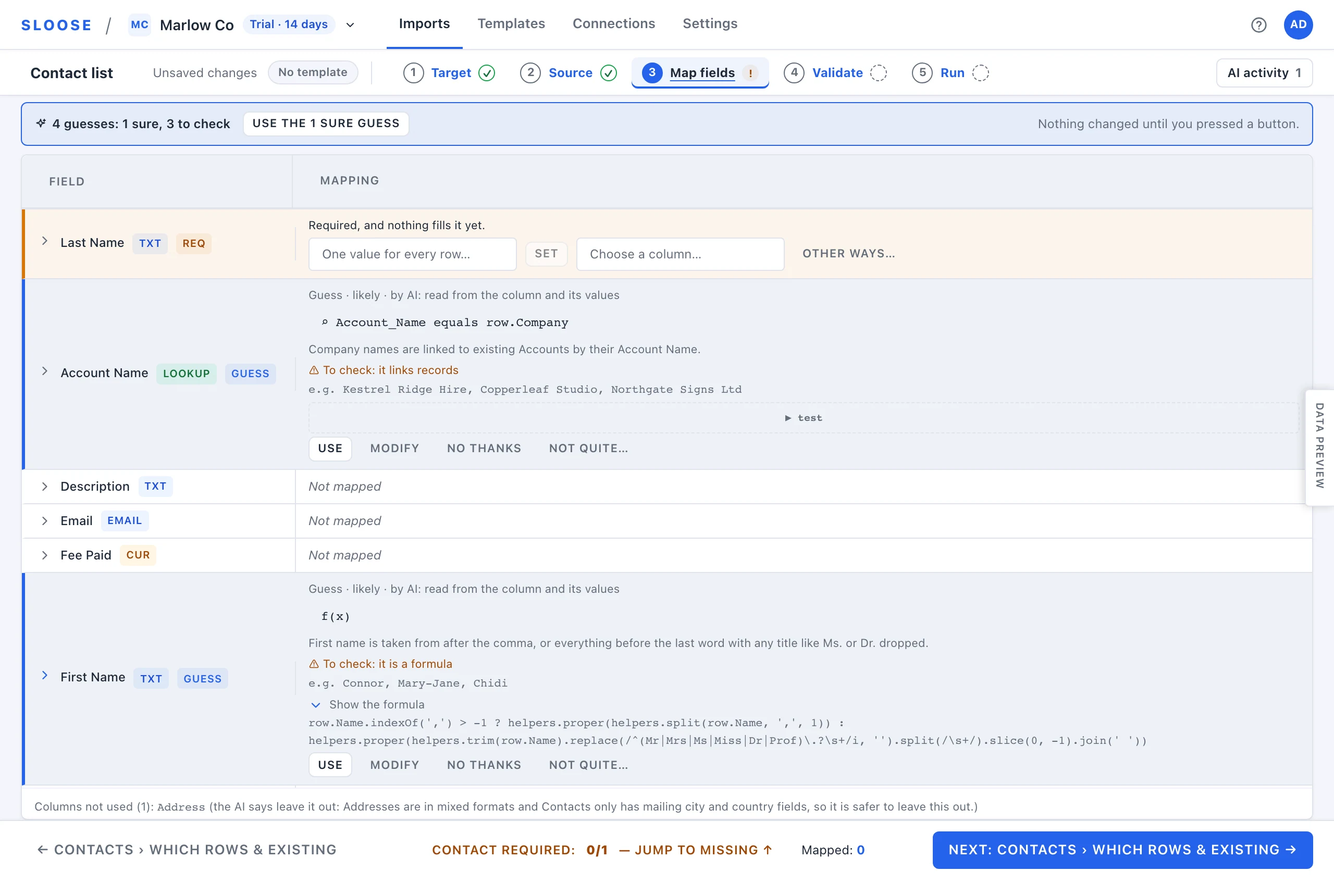Open the Choose a column selector

pyautogui.click(x=680, y=254)
